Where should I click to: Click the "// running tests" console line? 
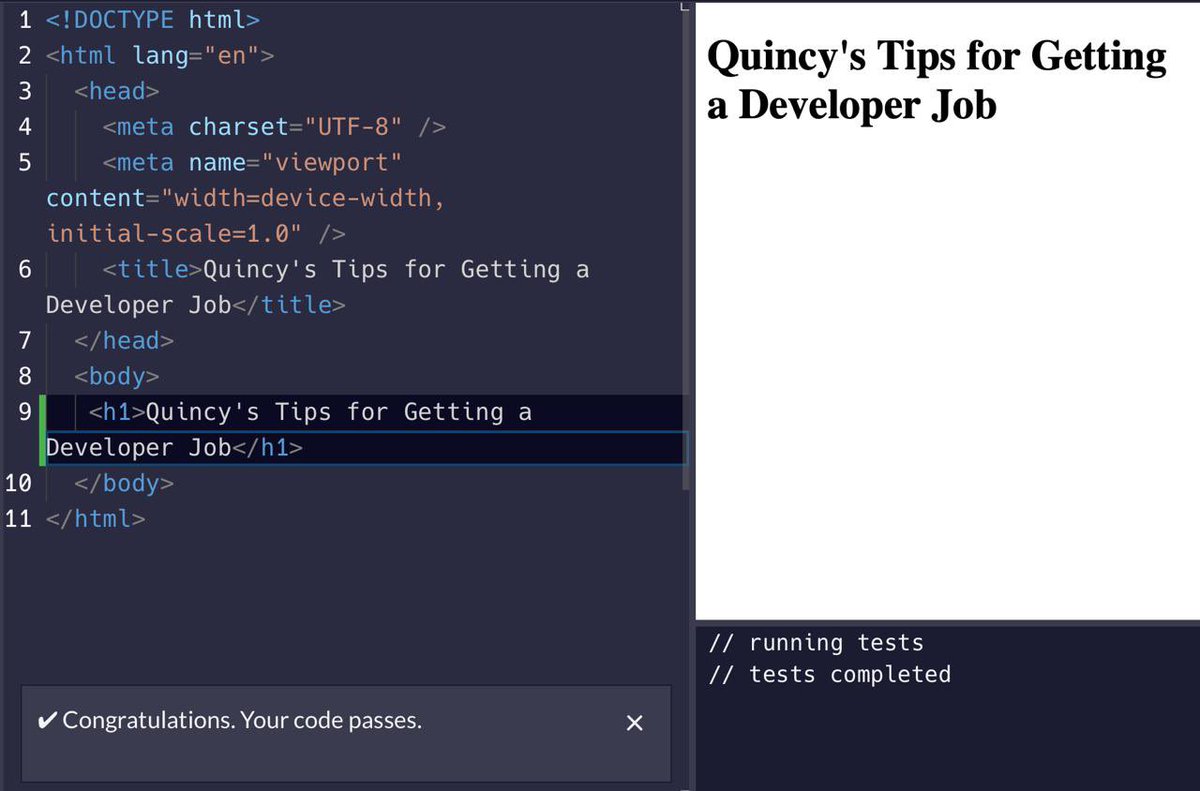tap(816, 643)
